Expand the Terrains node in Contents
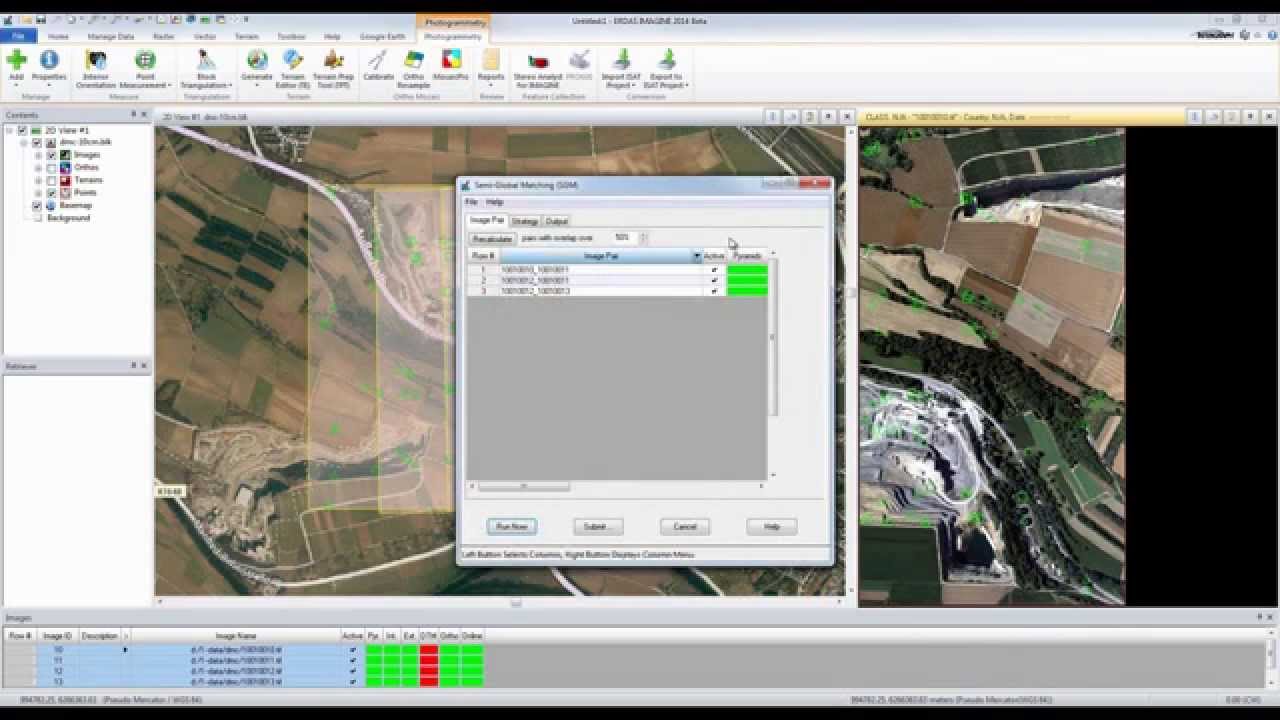The image size is (1280, 720). [39, 180]
